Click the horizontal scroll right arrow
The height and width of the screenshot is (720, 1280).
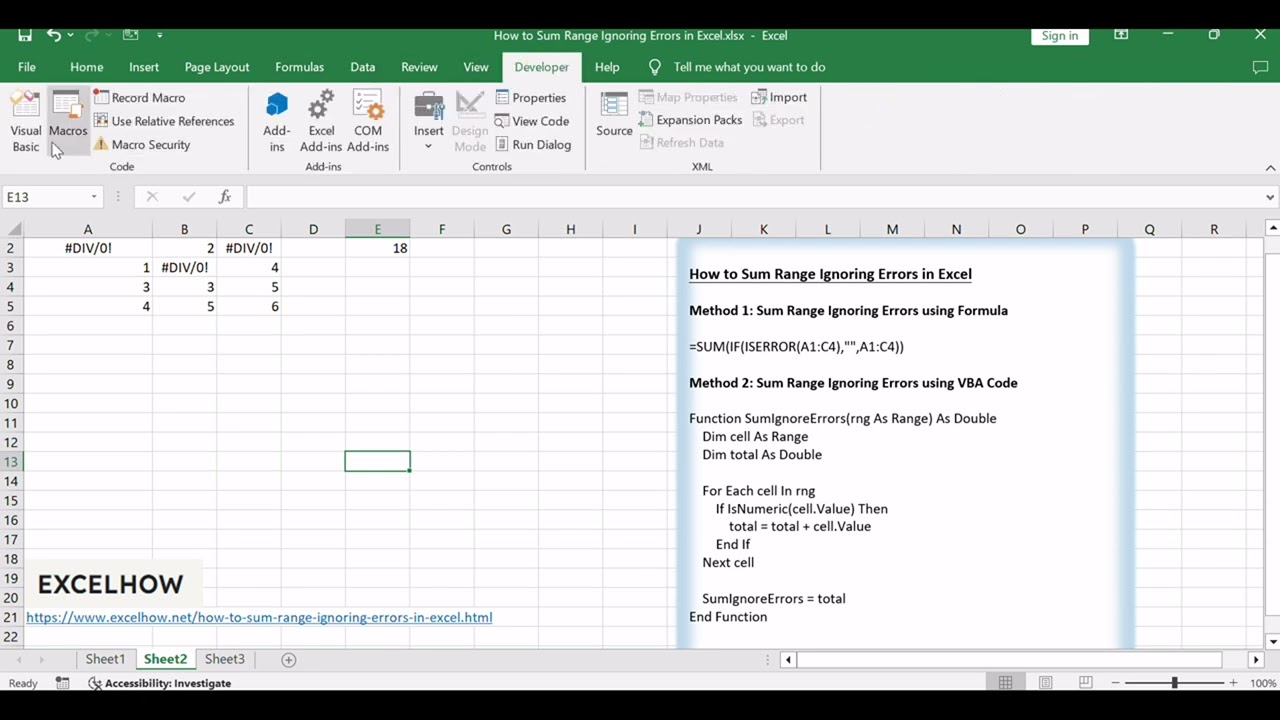(1256, 660)
